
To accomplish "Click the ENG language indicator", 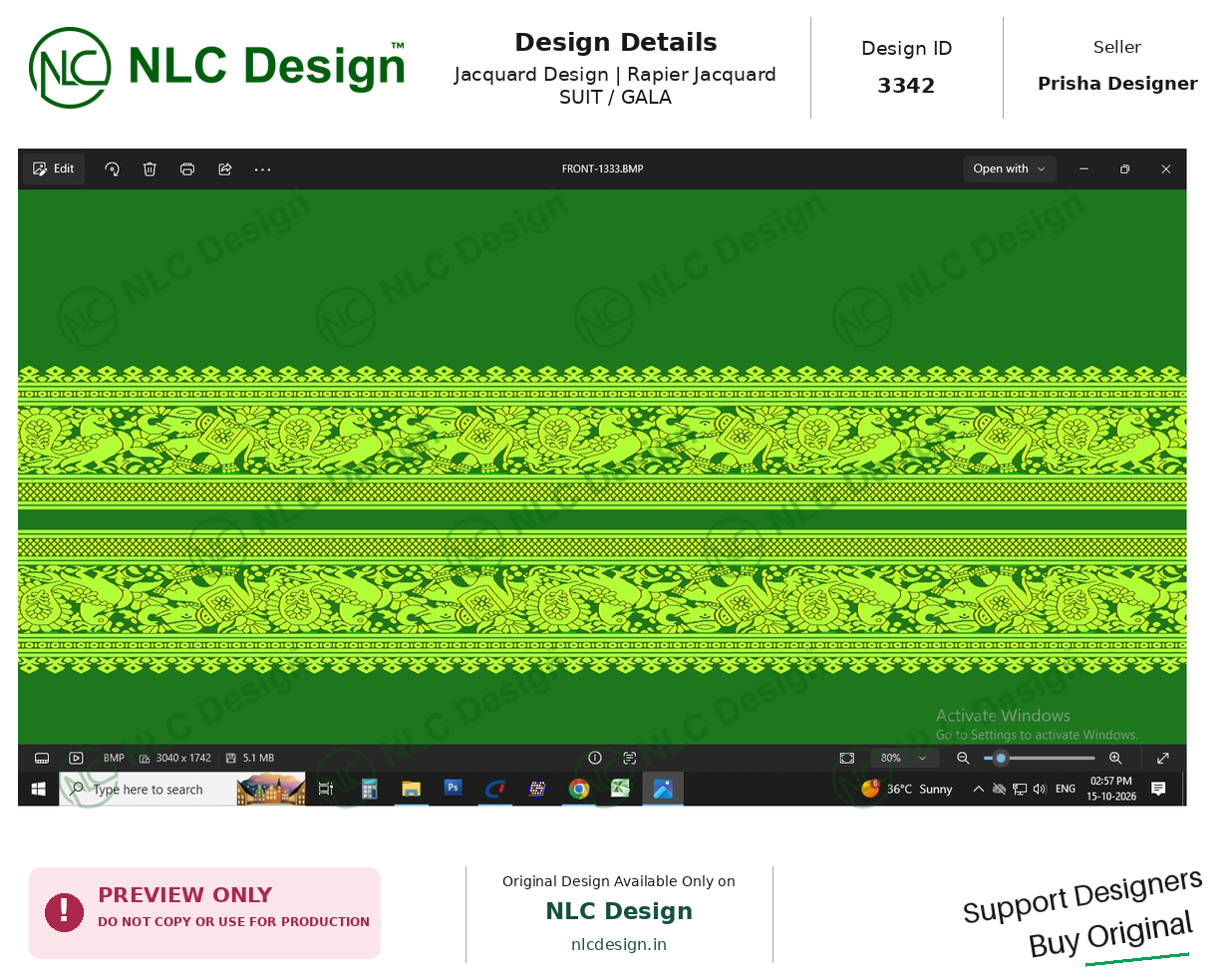I will (x=1066, y=790).
